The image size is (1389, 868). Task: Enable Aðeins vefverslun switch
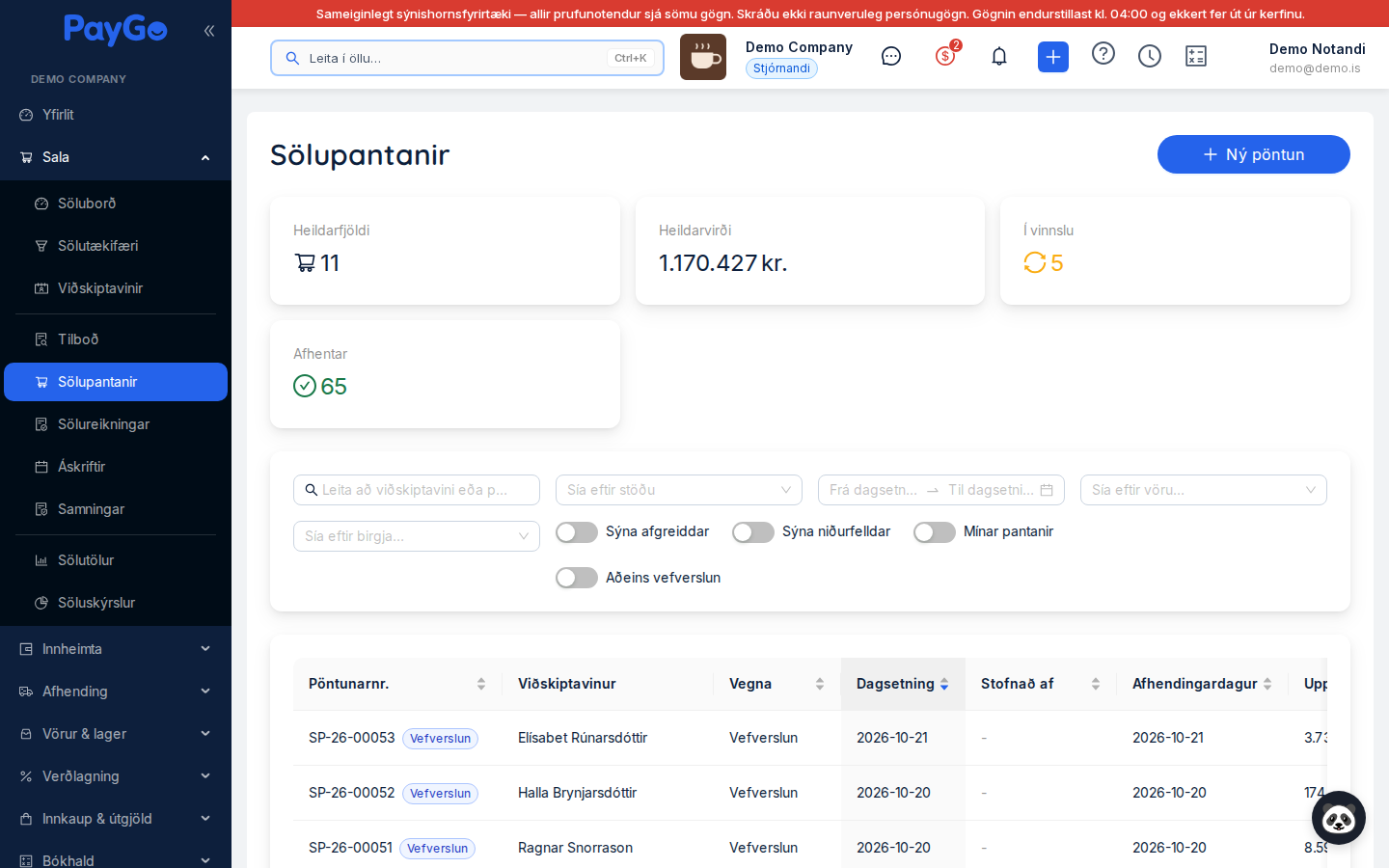577,578
